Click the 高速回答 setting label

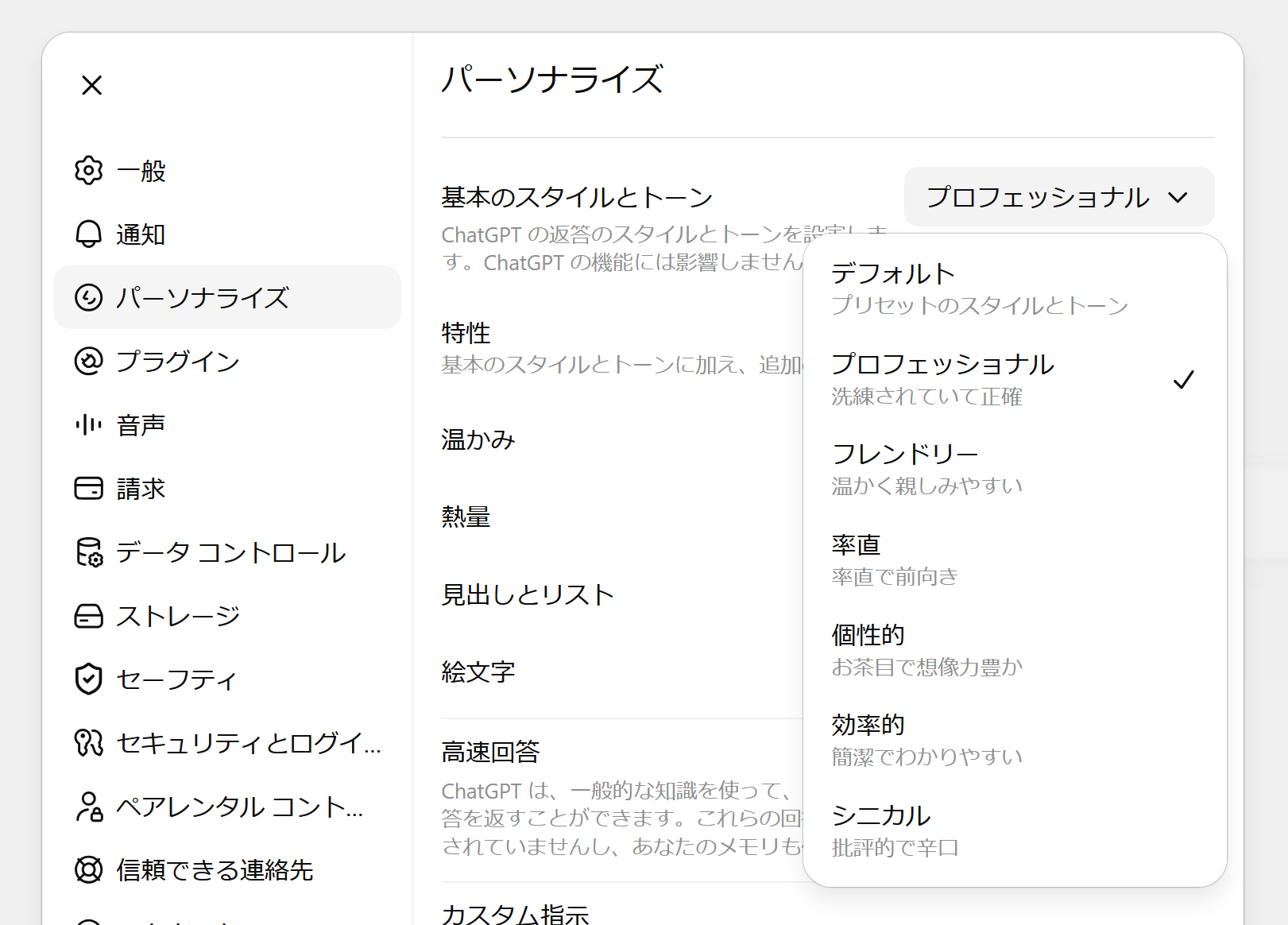coord(491,752)
